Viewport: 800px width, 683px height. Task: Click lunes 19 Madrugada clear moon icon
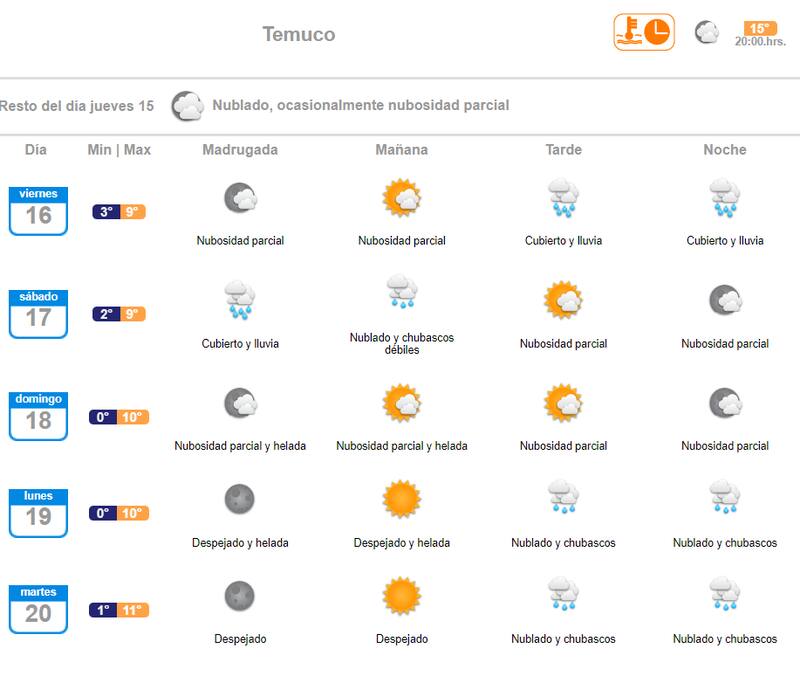tap(240, 499)
